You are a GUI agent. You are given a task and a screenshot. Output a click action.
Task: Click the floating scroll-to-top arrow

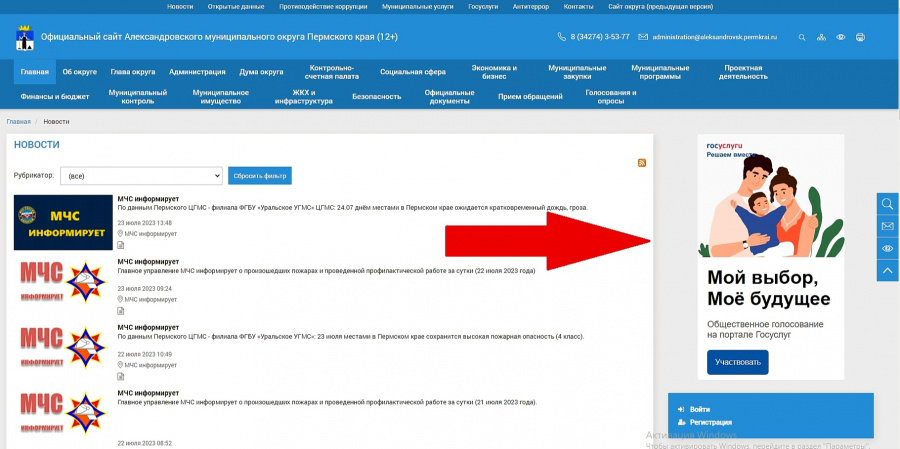click(887, 270)
